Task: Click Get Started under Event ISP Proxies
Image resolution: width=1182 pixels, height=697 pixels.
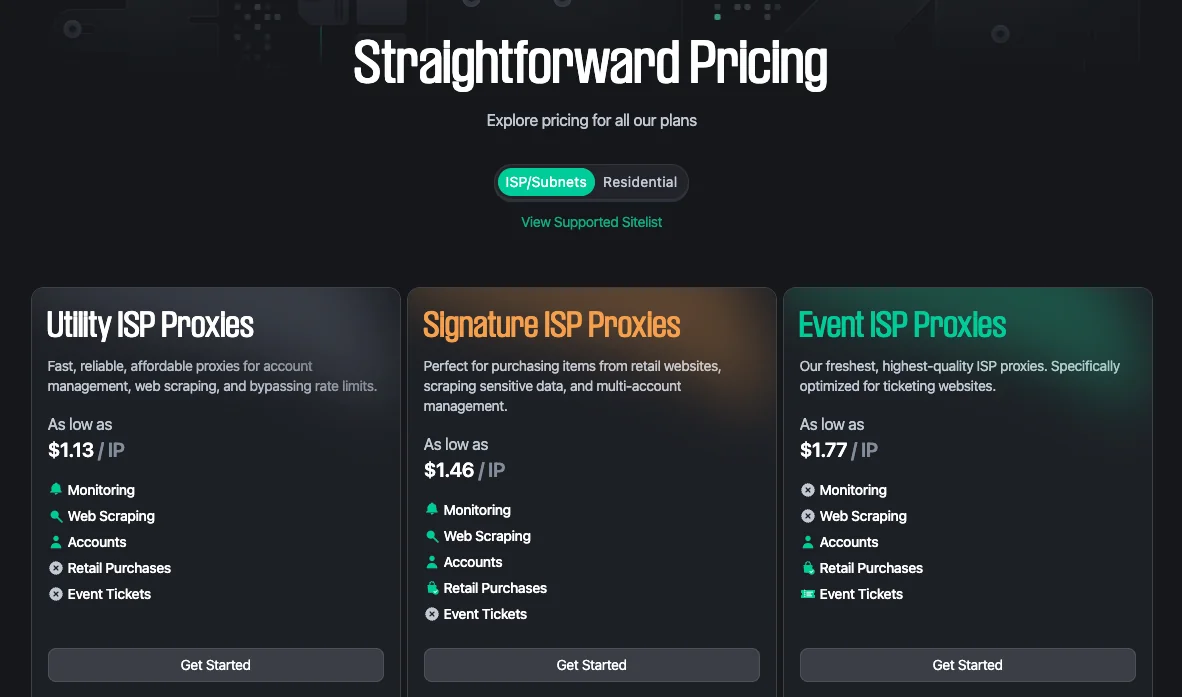Action: coord(967,665)
